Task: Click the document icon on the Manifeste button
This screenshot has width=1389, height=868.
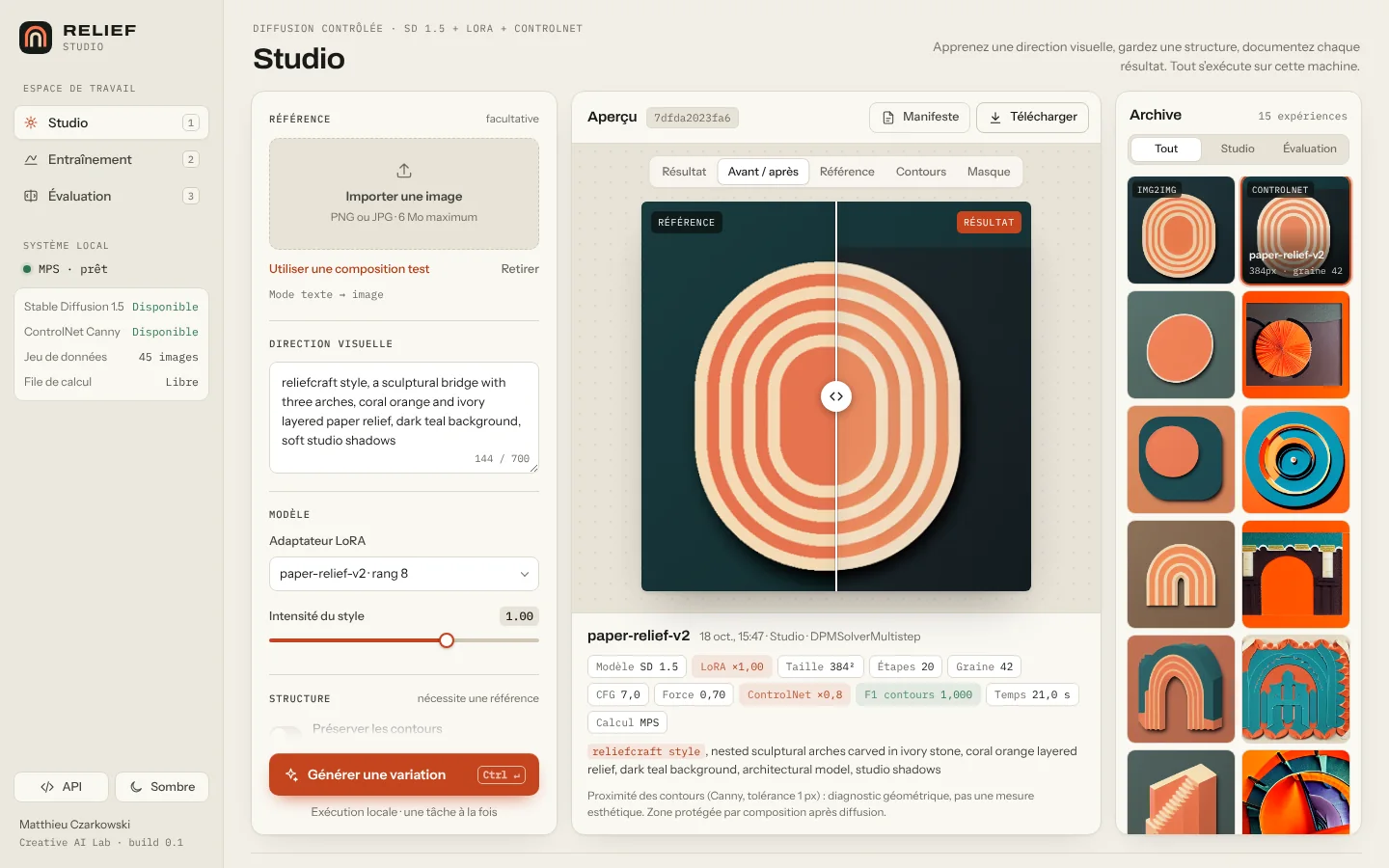Action: click(888, 118)
